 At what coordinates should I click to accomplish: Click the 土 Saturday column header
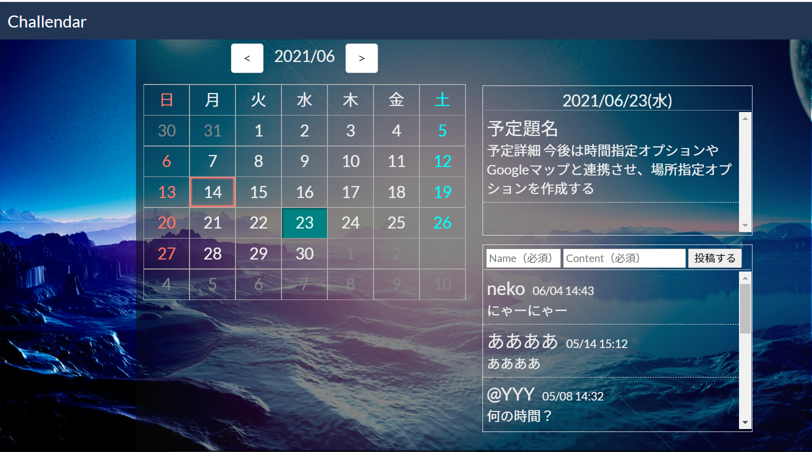coord(442,100)
